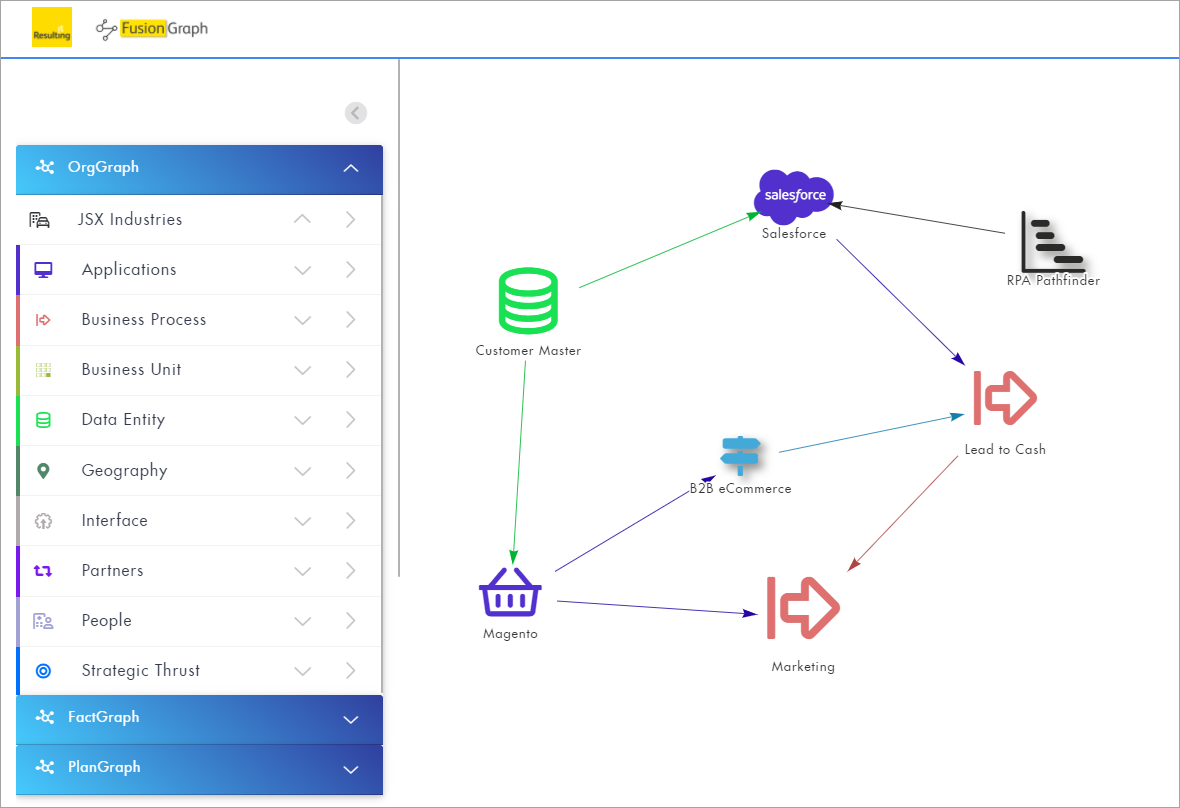Select the Customer Master database icon
This screenshot has height=808, width=1180.
[x=527, y=301]
